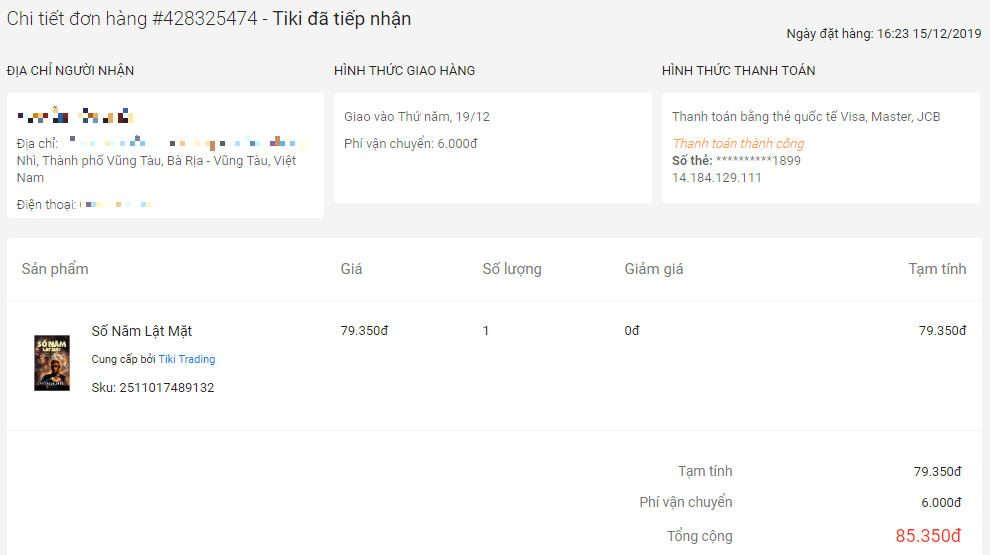Click the IP address 14.184.129.111
Viewport: 990px width, 555px height.
[717, 177]
